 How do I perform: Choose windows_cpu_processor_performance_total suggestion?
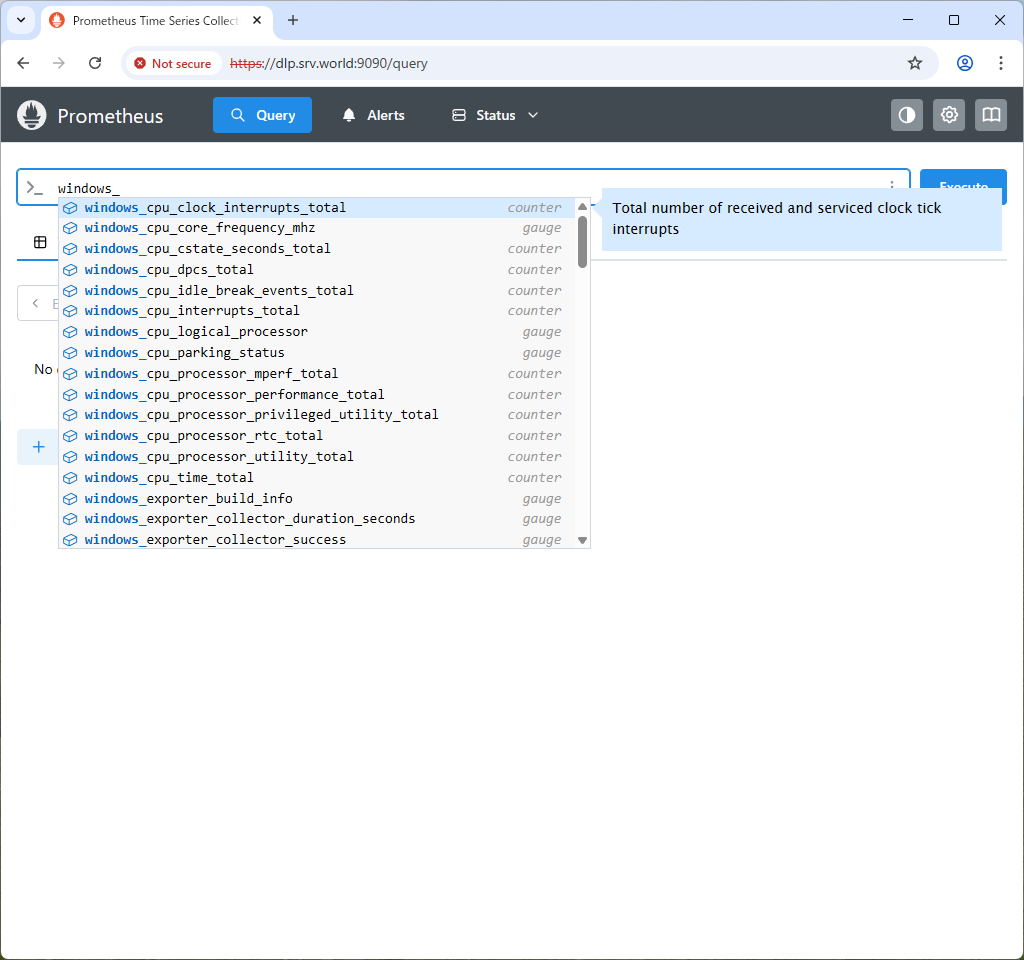[317, 394]
